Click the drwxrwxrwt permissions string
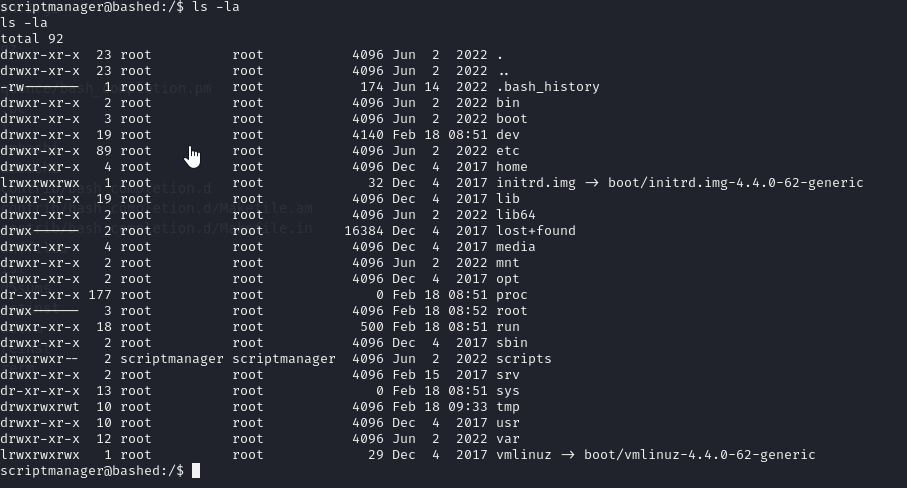The image size is (907, 488). 40,407
